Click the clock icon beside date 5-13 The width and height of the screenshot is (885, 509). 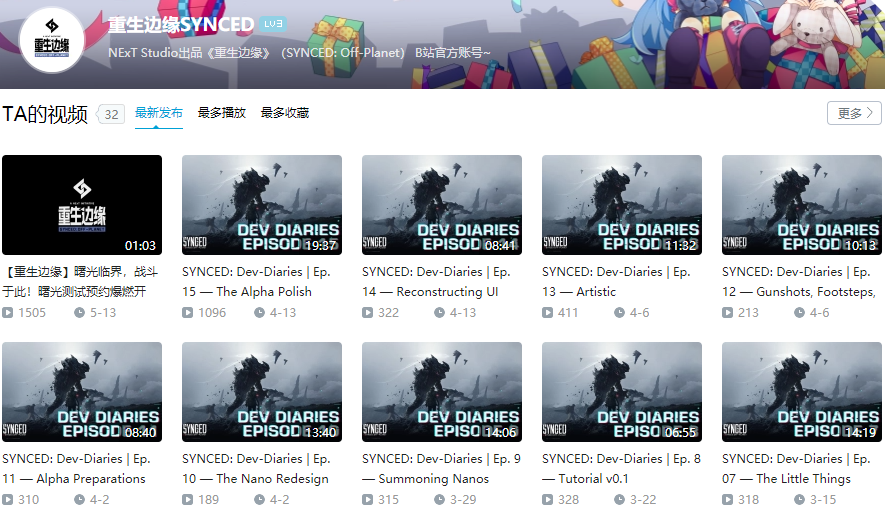[80, 313]
